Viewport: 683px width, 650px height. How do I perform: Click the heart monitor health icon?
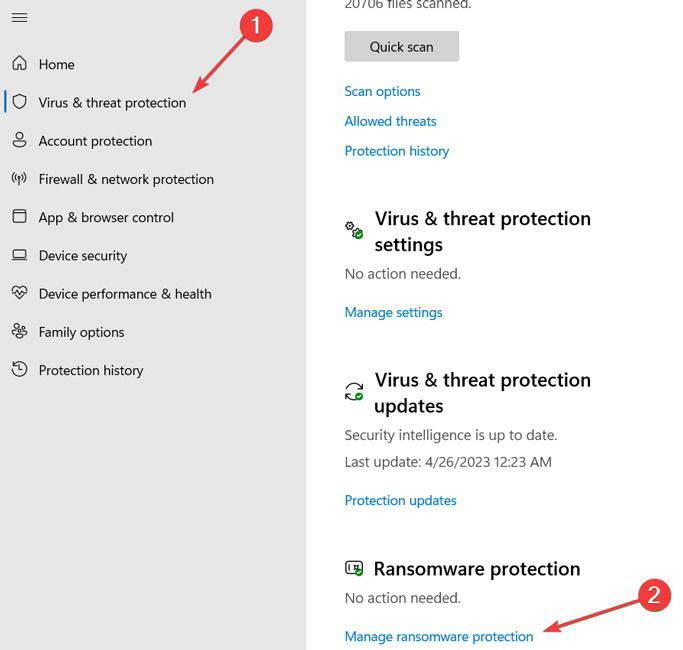(x=20, y=292)
